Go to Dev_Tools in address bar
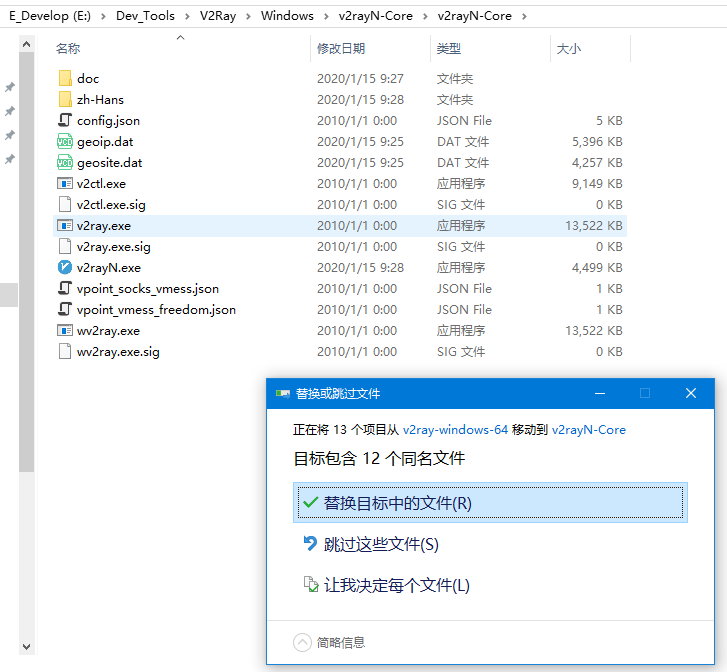The width and height of the screenshot is (727, 672). coord(145,16)
